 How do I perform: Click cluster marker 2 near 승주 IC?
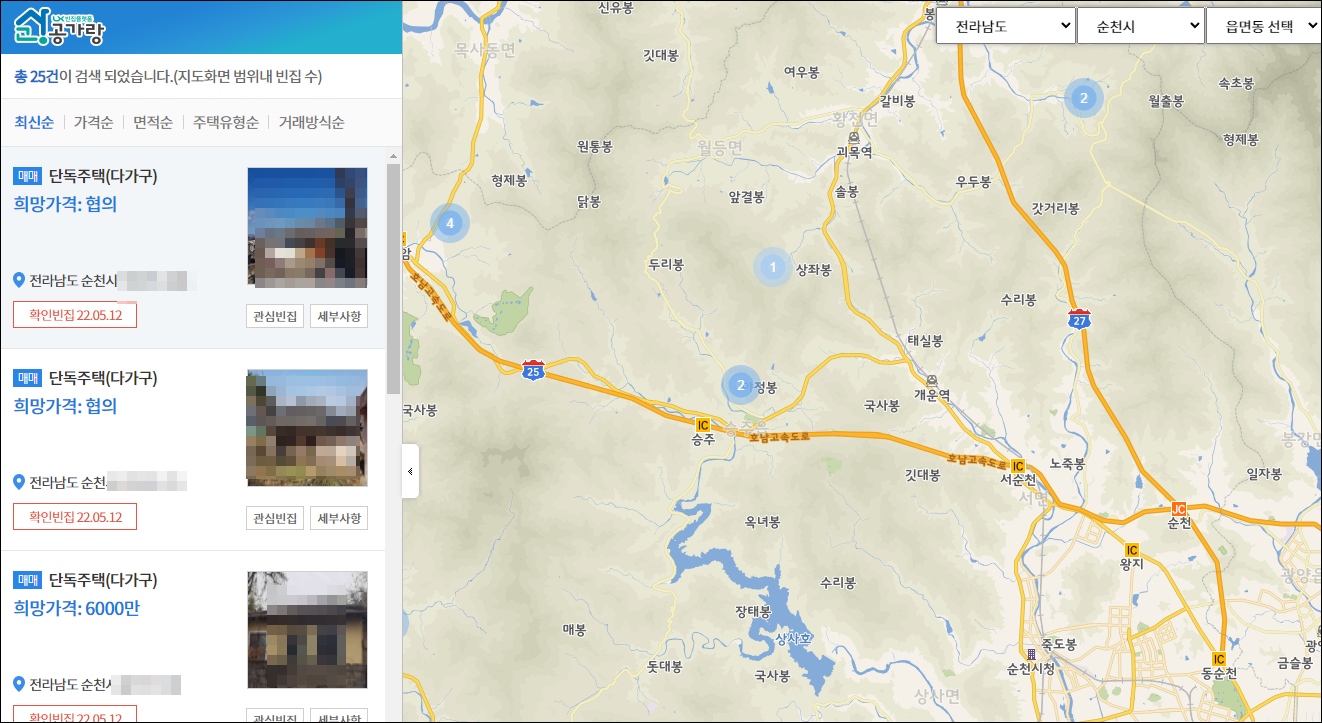click(740, 385)
